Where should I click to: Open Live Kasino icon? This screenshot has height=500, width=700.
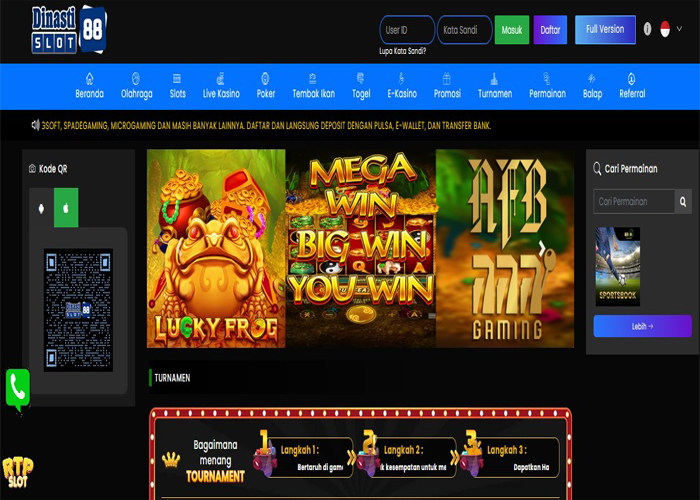(221, 79)
